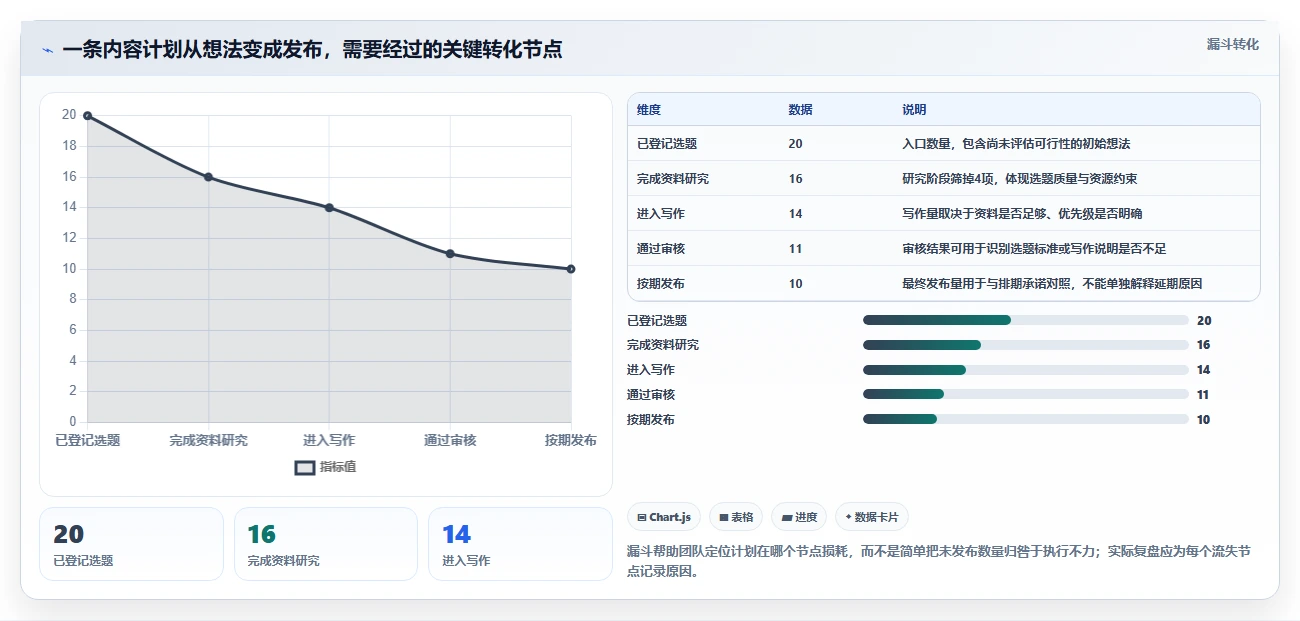Click 进入写作 in the table row
1300x621 pixels.
click(x=661, y=214)
